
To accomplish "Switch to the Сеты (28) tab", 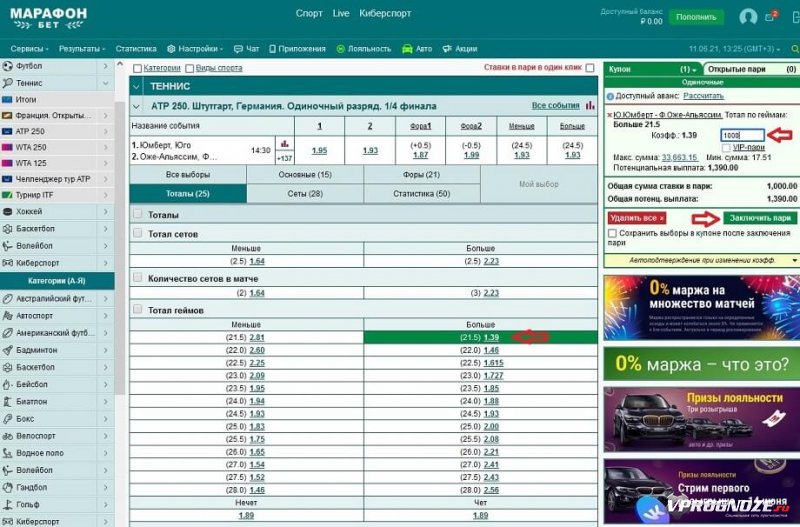I will [304, 193].
